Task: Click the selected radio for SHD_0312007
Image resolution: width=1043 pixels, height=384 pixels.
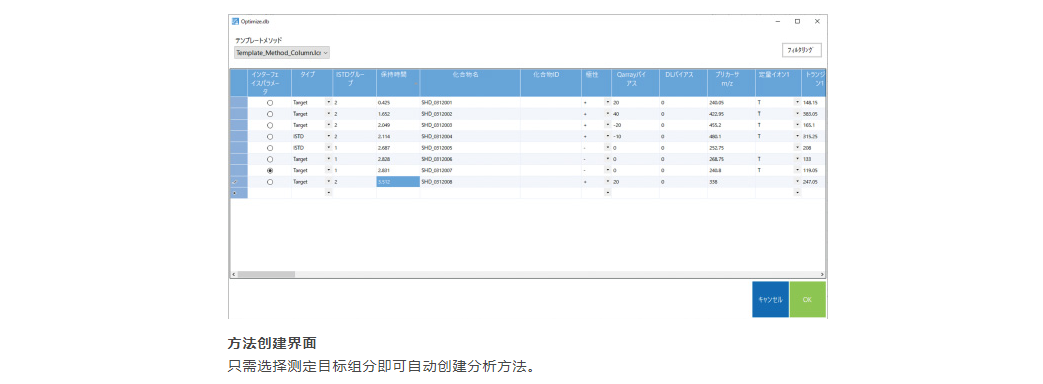Action: [269, 170]
